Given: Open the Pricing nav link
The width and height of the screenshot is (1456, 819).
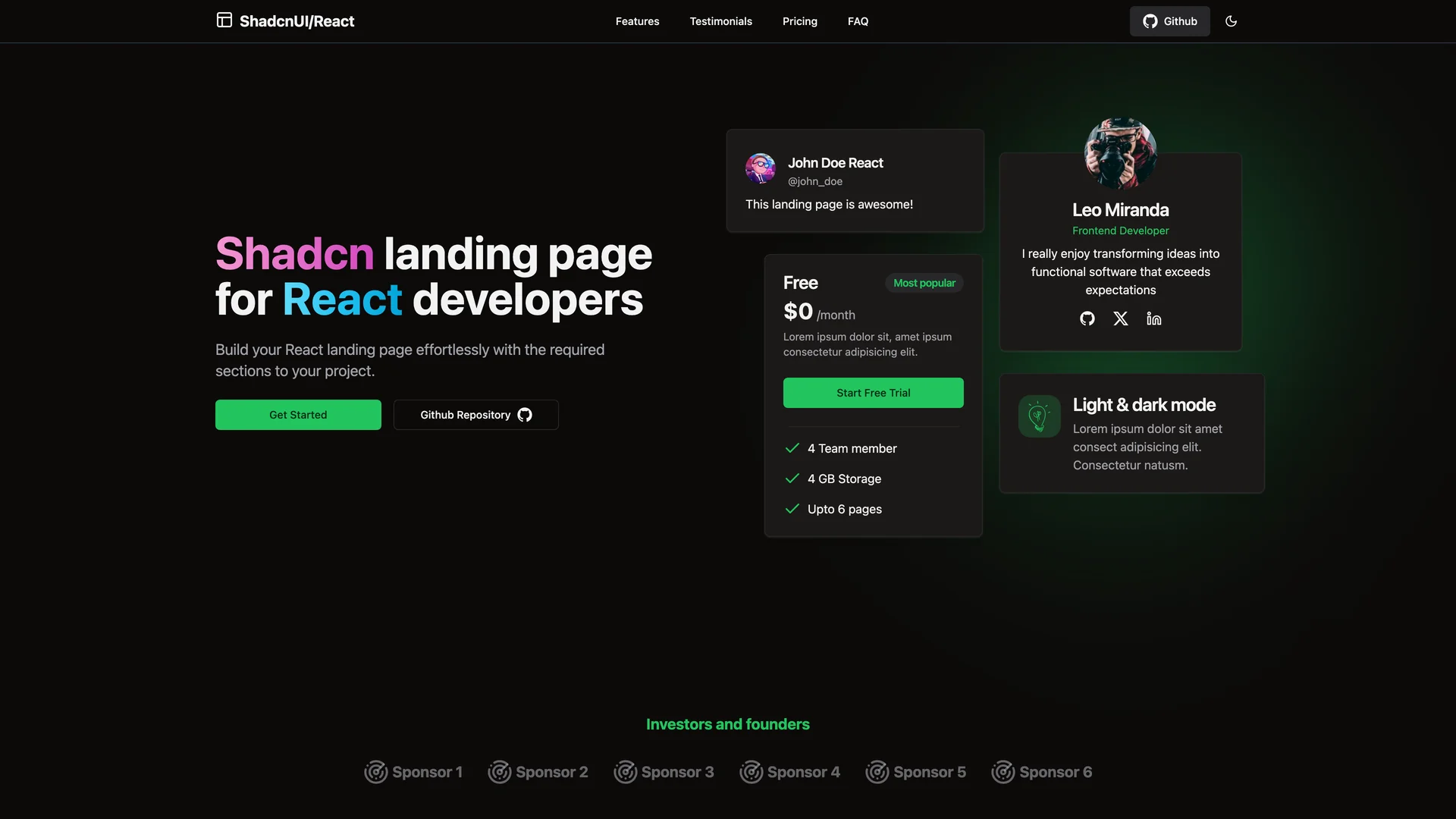Looking at the screenshot, I should (800, 21).
